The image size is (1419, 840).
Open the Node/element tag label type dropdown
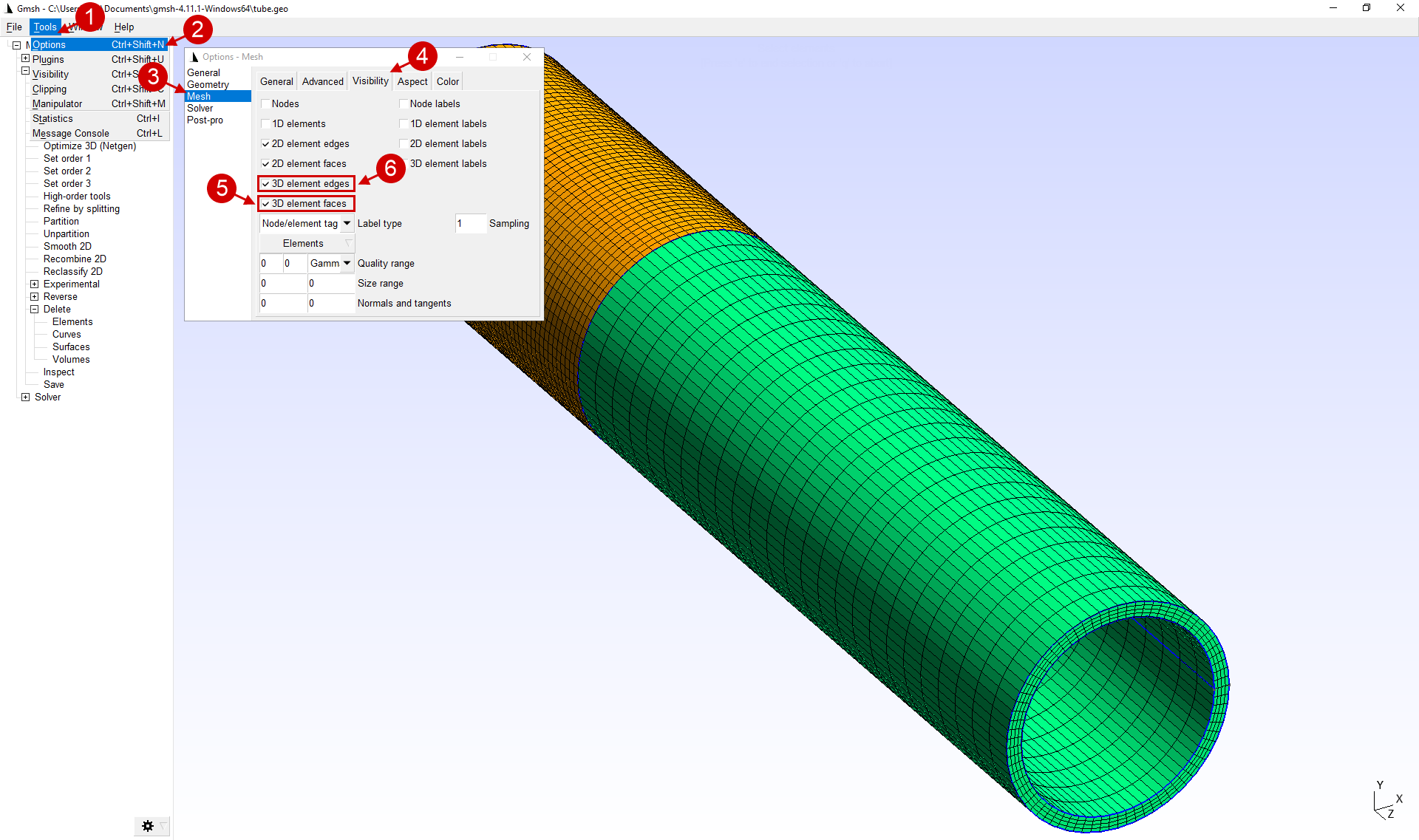[347, 223]
